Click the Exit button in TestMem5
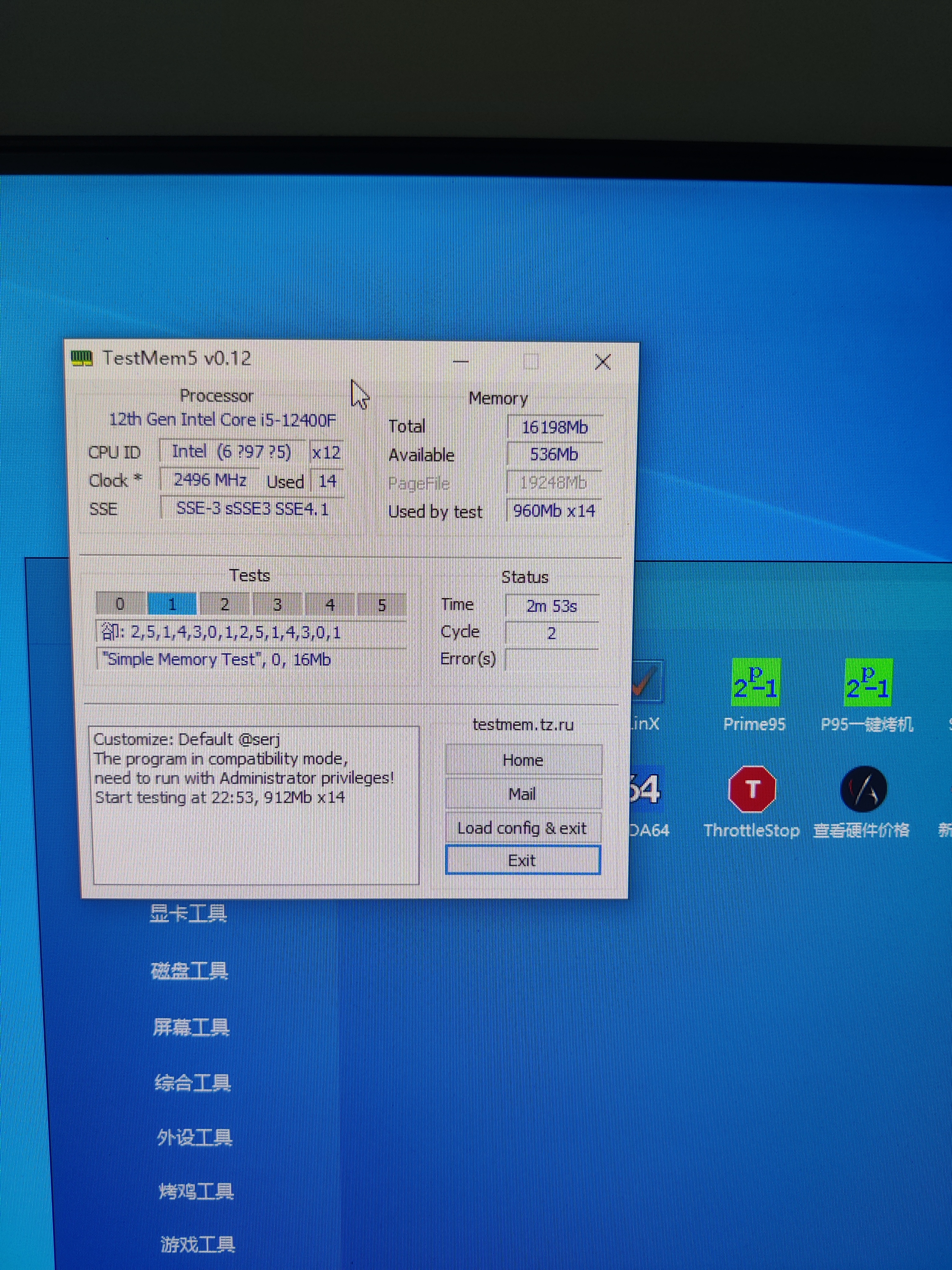The image size is (952, 1270). [523, 861]
